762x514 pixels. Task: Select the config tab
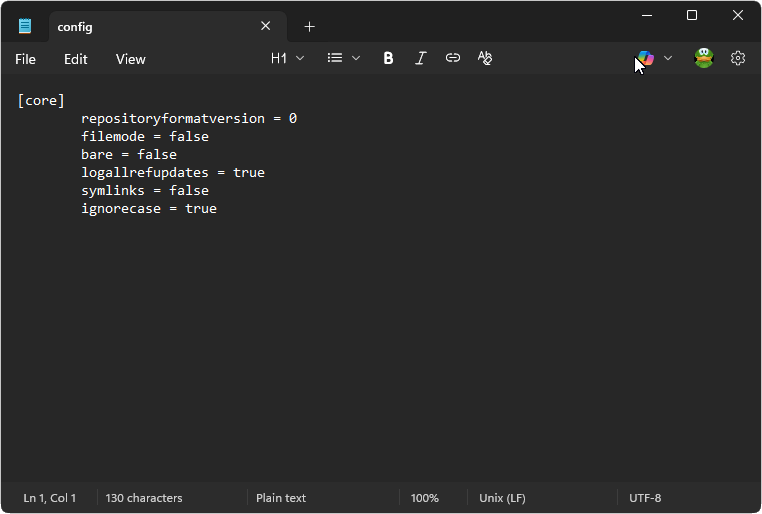pos(168,26)
